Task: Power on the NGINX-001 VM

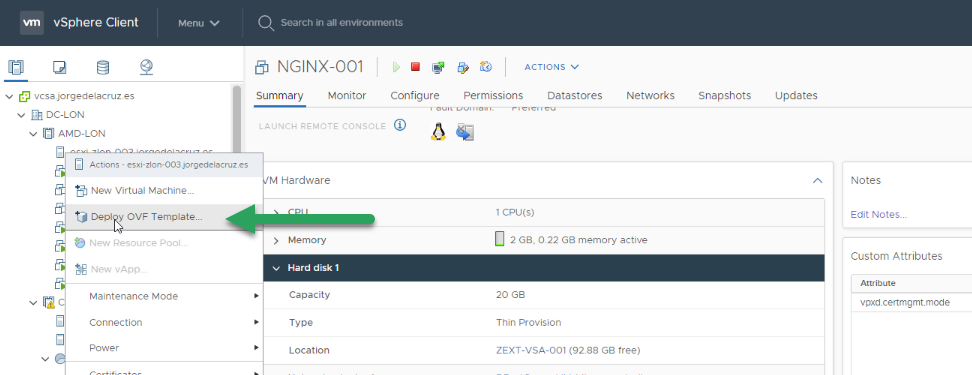Action: pos(396,67)
